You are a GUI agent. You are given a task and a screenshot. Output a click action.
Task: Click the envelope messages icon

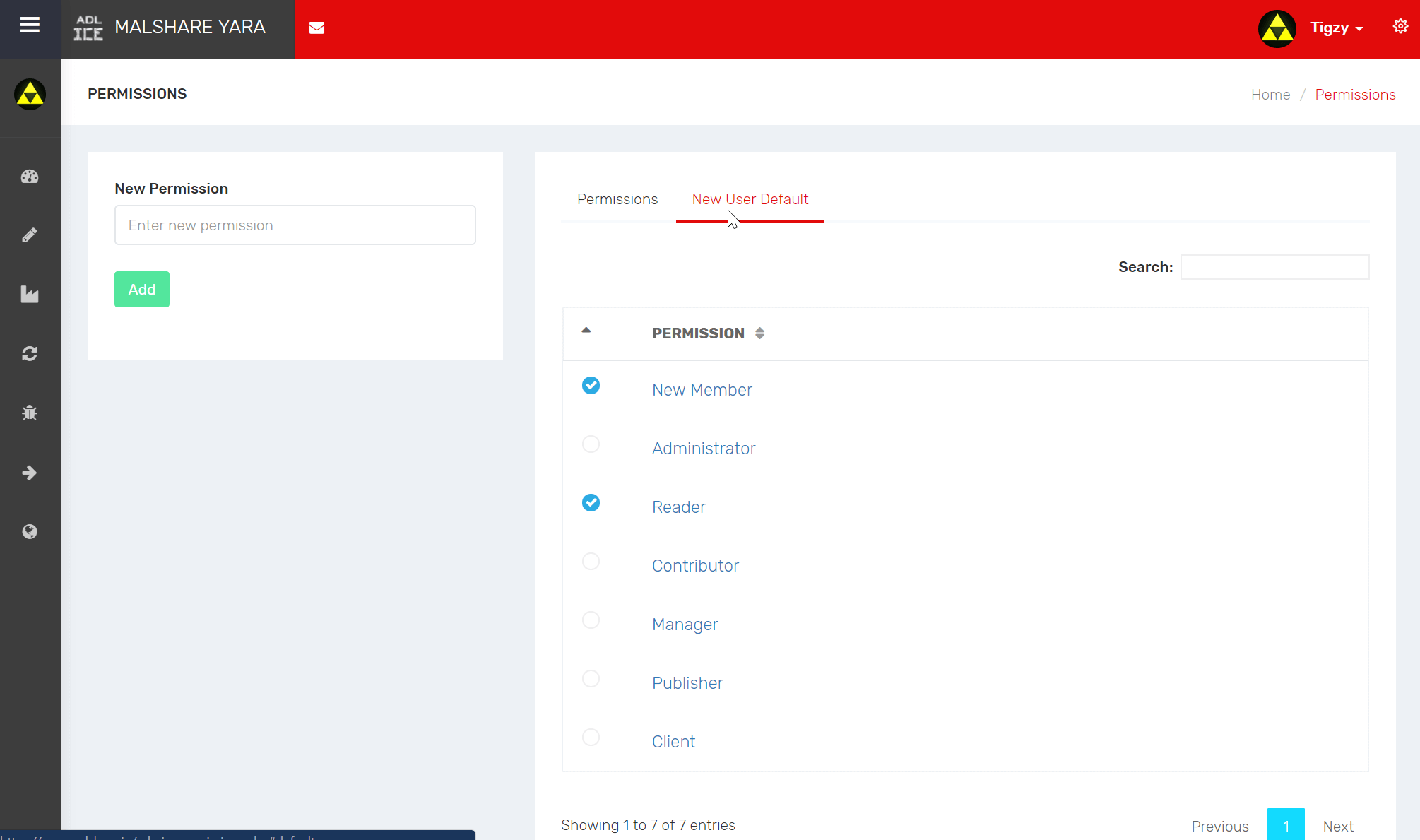point(316,28)
